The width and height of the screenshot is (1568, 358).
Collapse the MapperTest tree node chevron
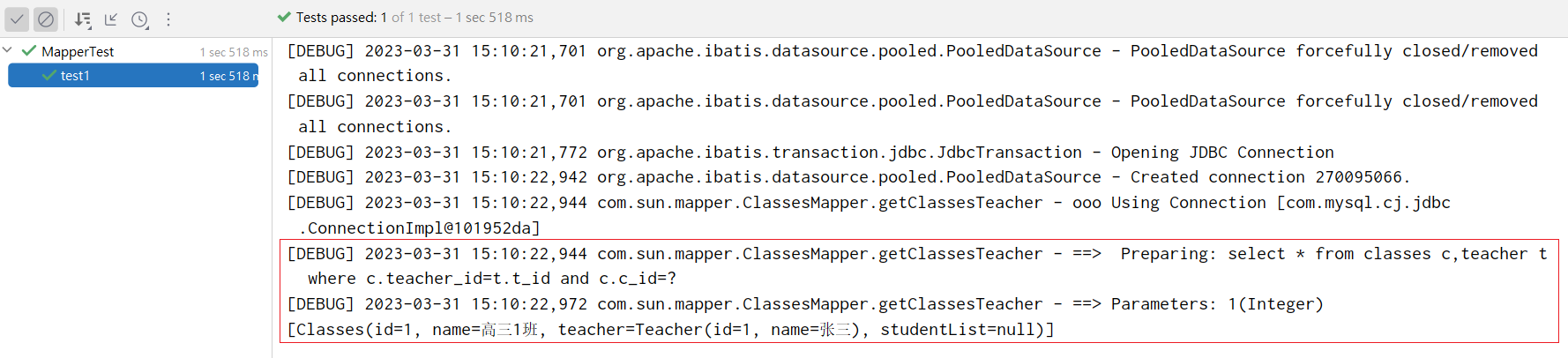click(x=8, y=51)
